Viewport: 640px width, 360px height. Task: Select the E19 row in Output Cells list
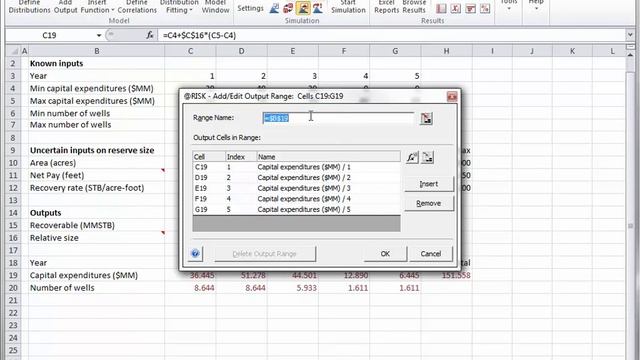[x=296, y=188]
